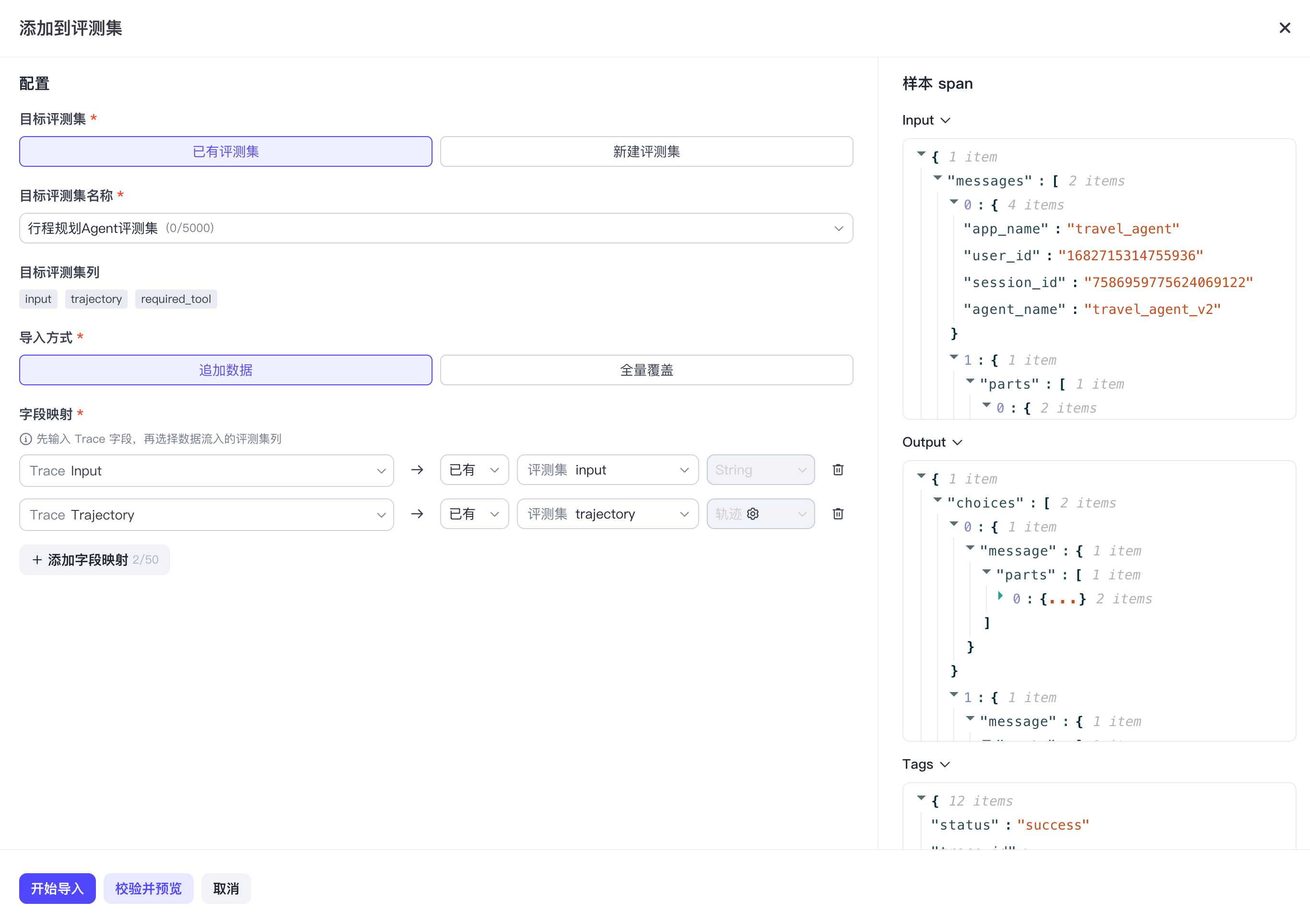Image resolution: width=1310 pixels, height=924 pixels.
Task: Close the add to evaluation set dialog
Action: 1284,28
